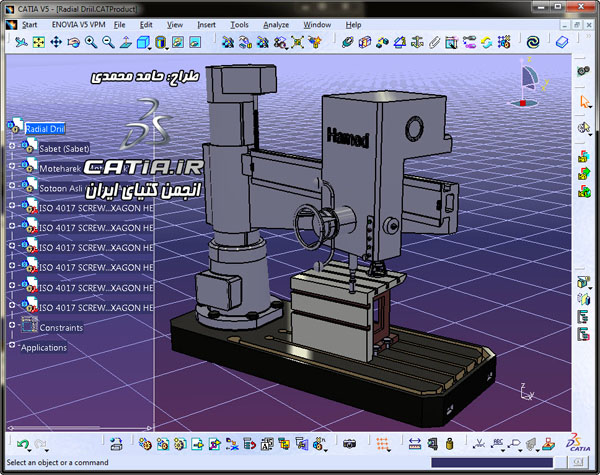The image size is (600, 475).
Task: Expand the Moteharek tree node
Action: [x=12, y=166]
